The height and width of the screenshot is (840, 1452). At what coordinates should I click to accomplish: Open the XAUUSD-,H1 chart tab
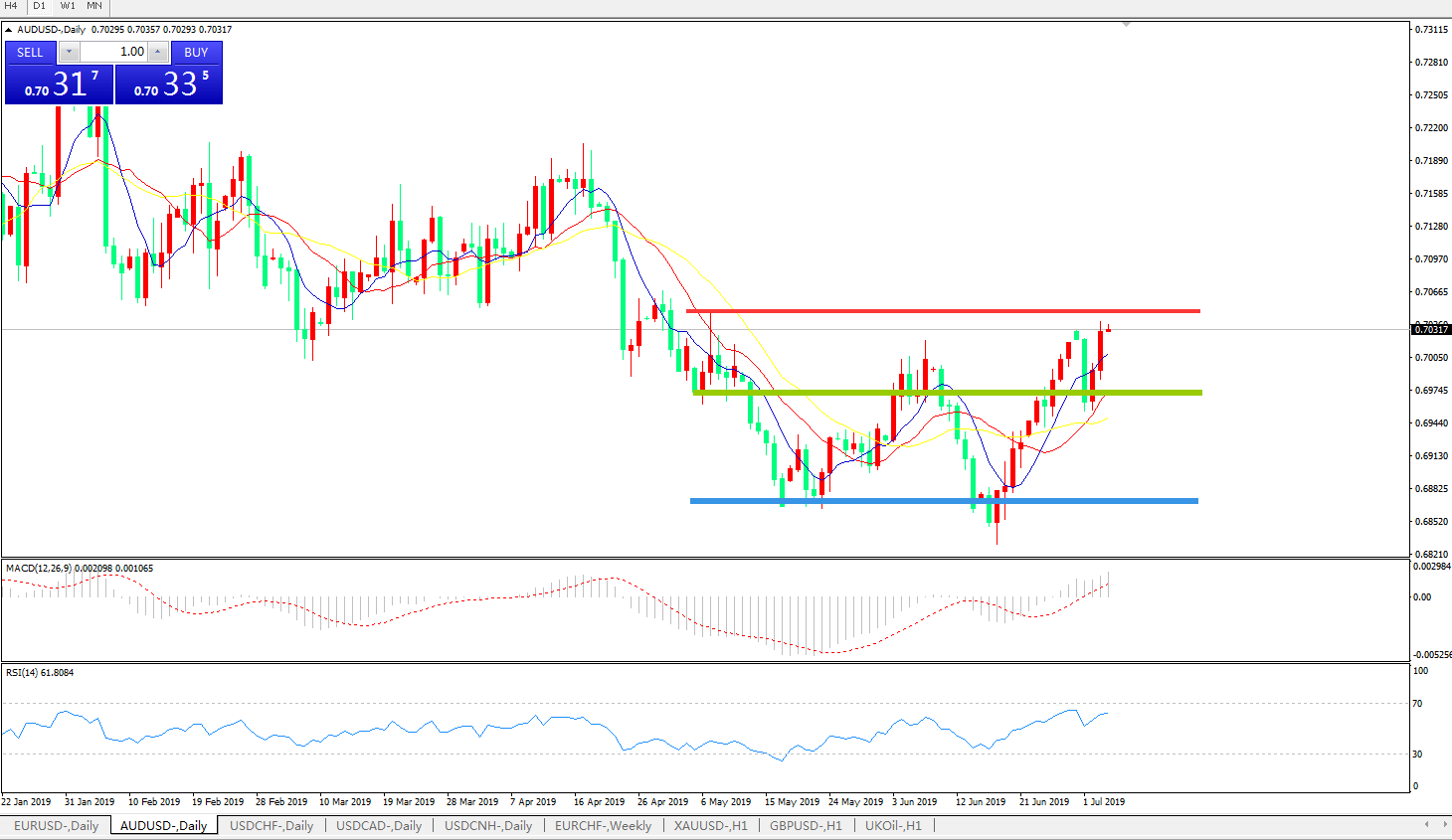pyautogui.click(x=710, y=825)
